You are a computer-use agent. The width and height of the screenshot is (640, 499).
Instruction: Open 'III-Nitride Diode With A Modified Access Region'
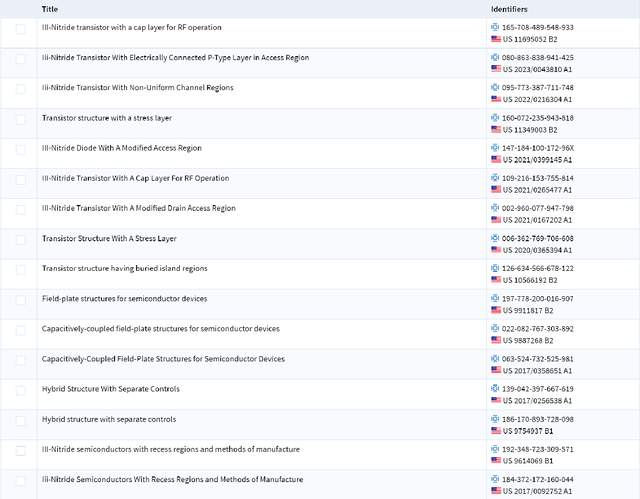click(x=122, y=148)
